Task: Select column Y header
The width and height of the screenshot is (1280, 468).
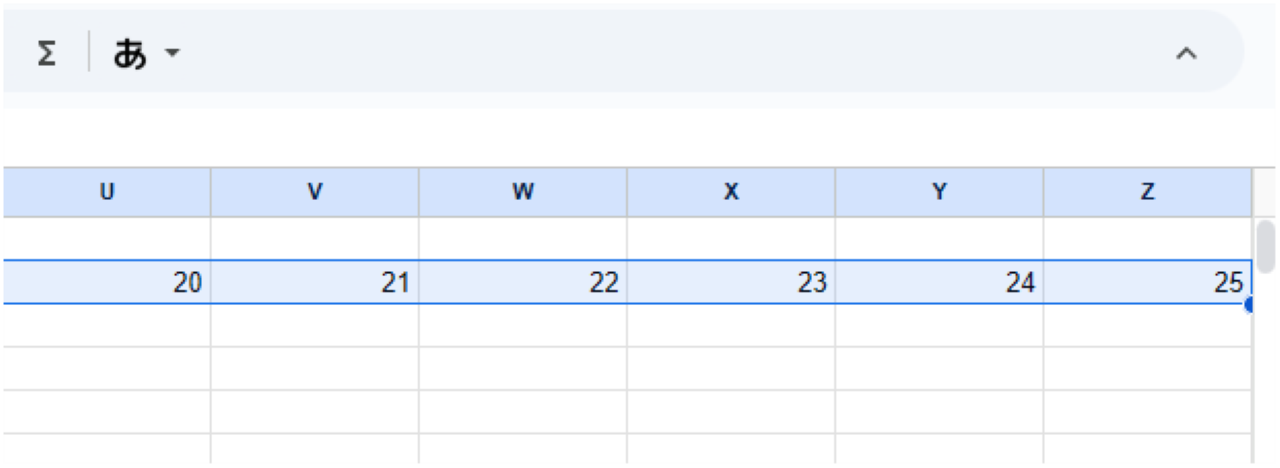Action: [x=939, y=193]
